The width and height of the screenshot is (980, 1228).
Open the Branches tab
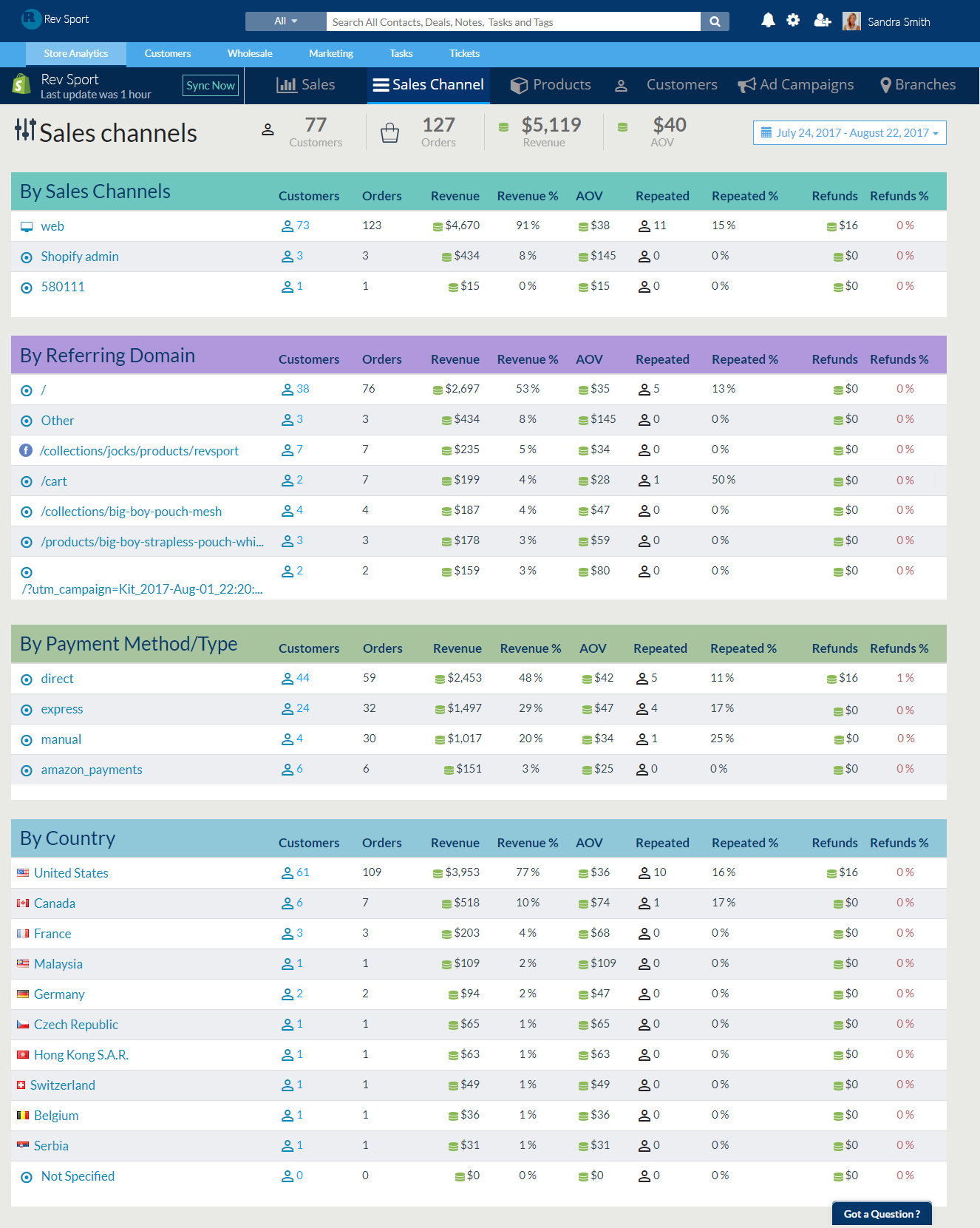point(918,85)
